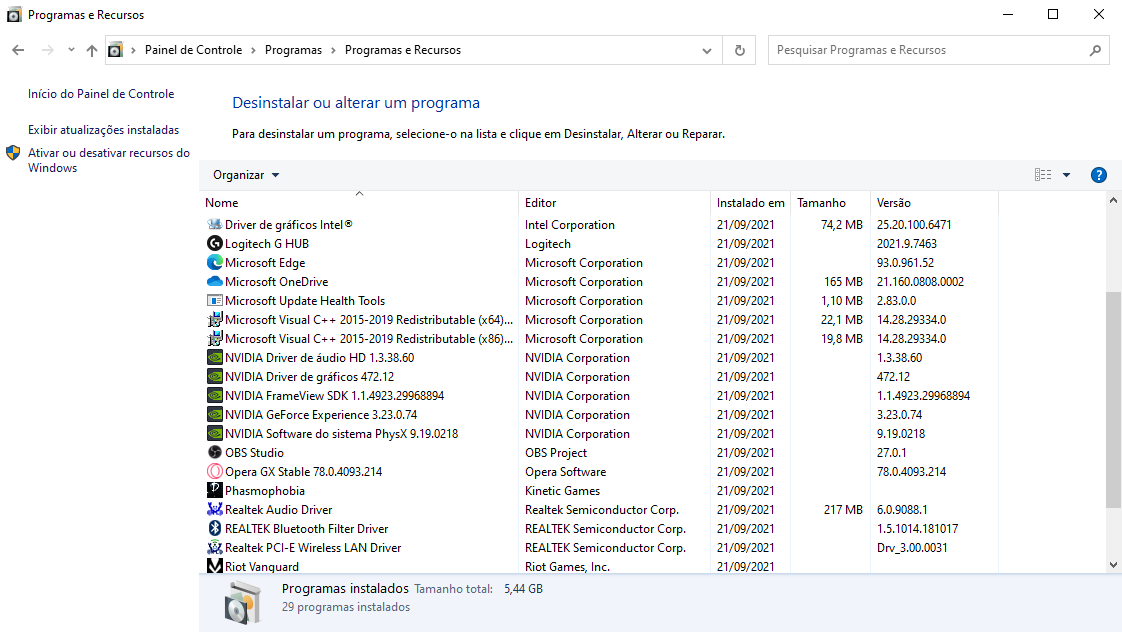Select OBS Studio program name
1122x632 pixels.
pos(254,452)
